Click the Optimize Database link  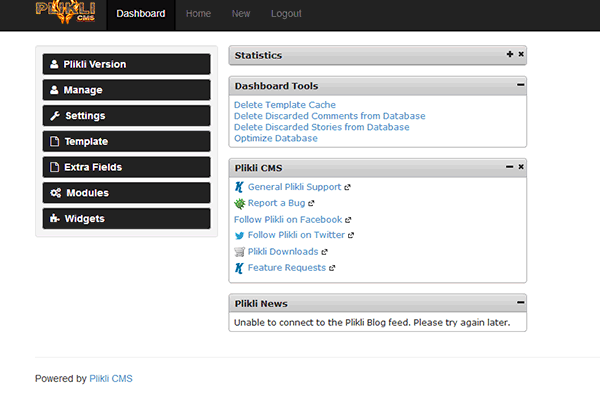click(276, 138)
